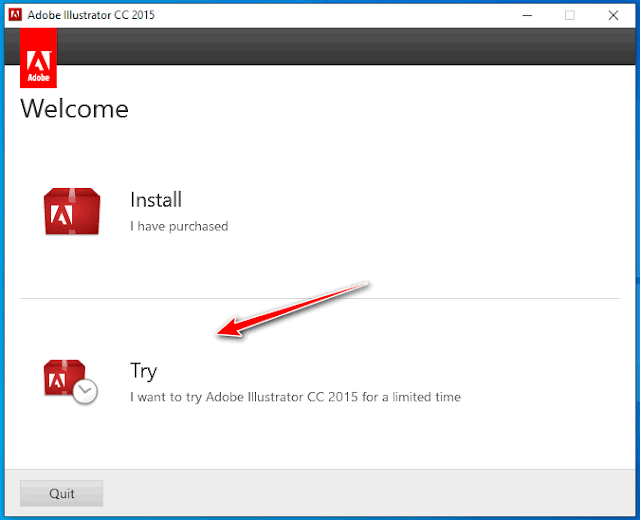Close the Adobe Illustrator CC 2015 window

point(613,16)
